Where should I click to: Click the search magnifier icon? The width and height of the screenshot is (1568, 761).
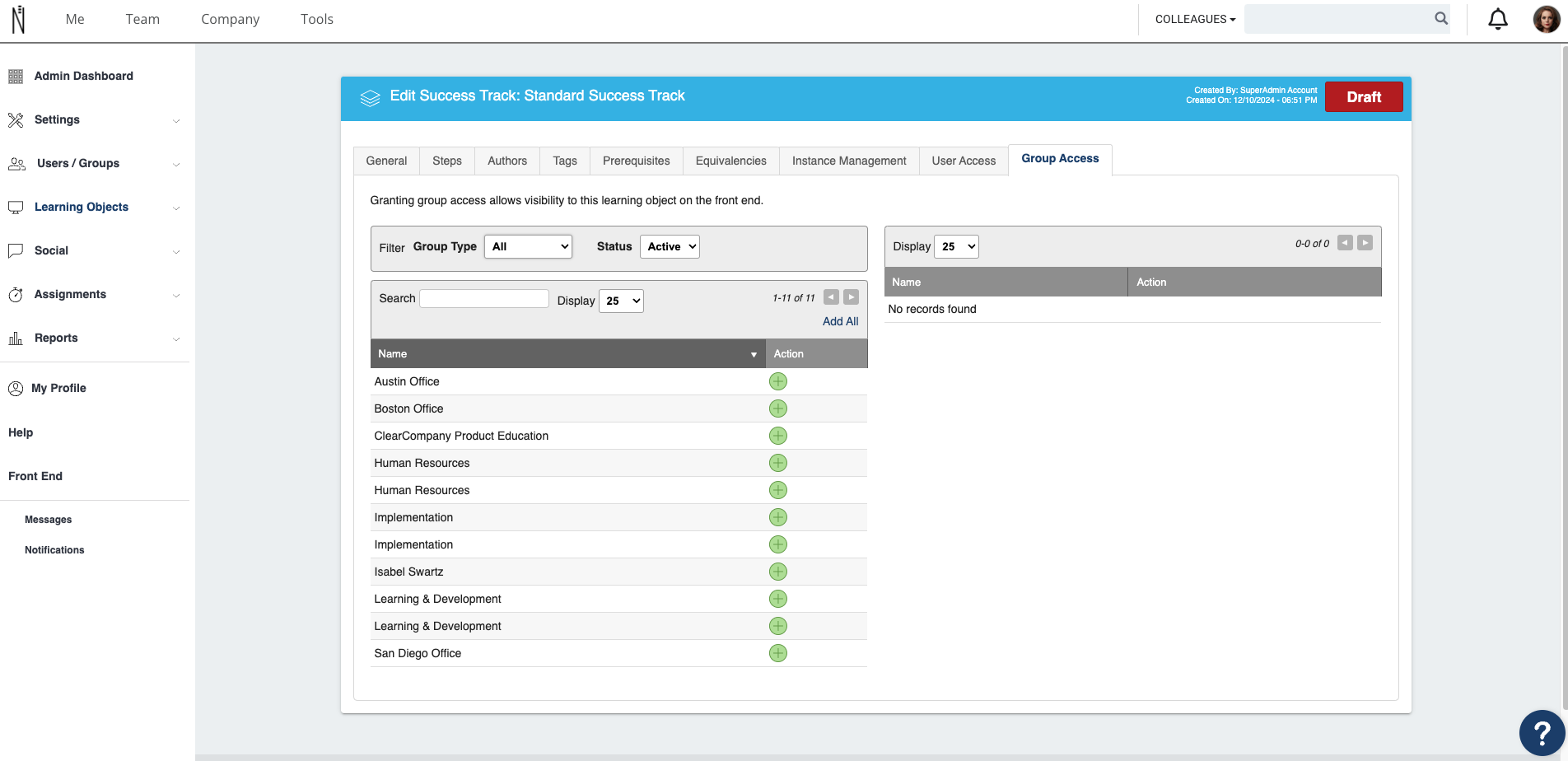coord(1441,18)
